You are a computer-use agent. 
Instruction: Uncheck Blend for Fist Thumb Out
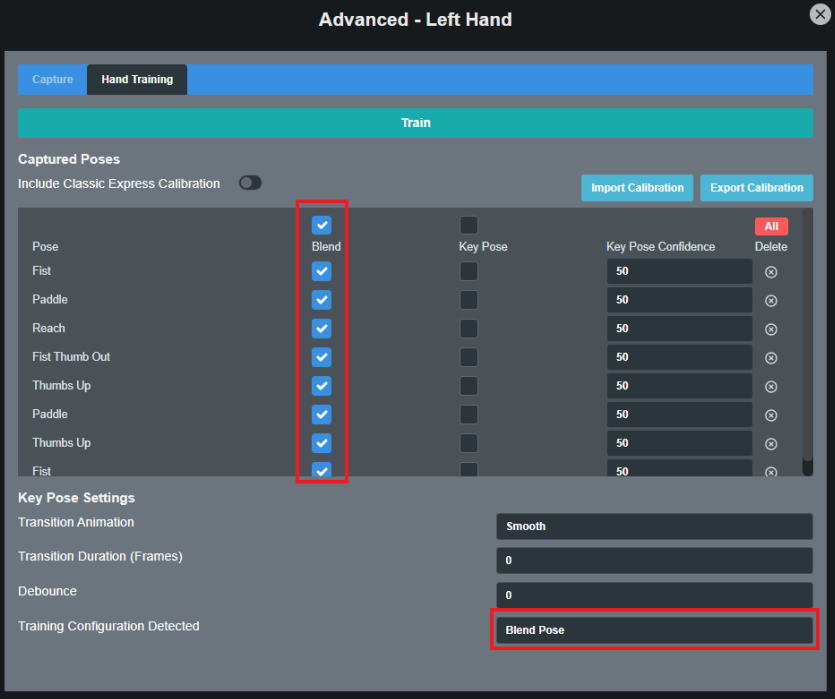tap(322, 357)
